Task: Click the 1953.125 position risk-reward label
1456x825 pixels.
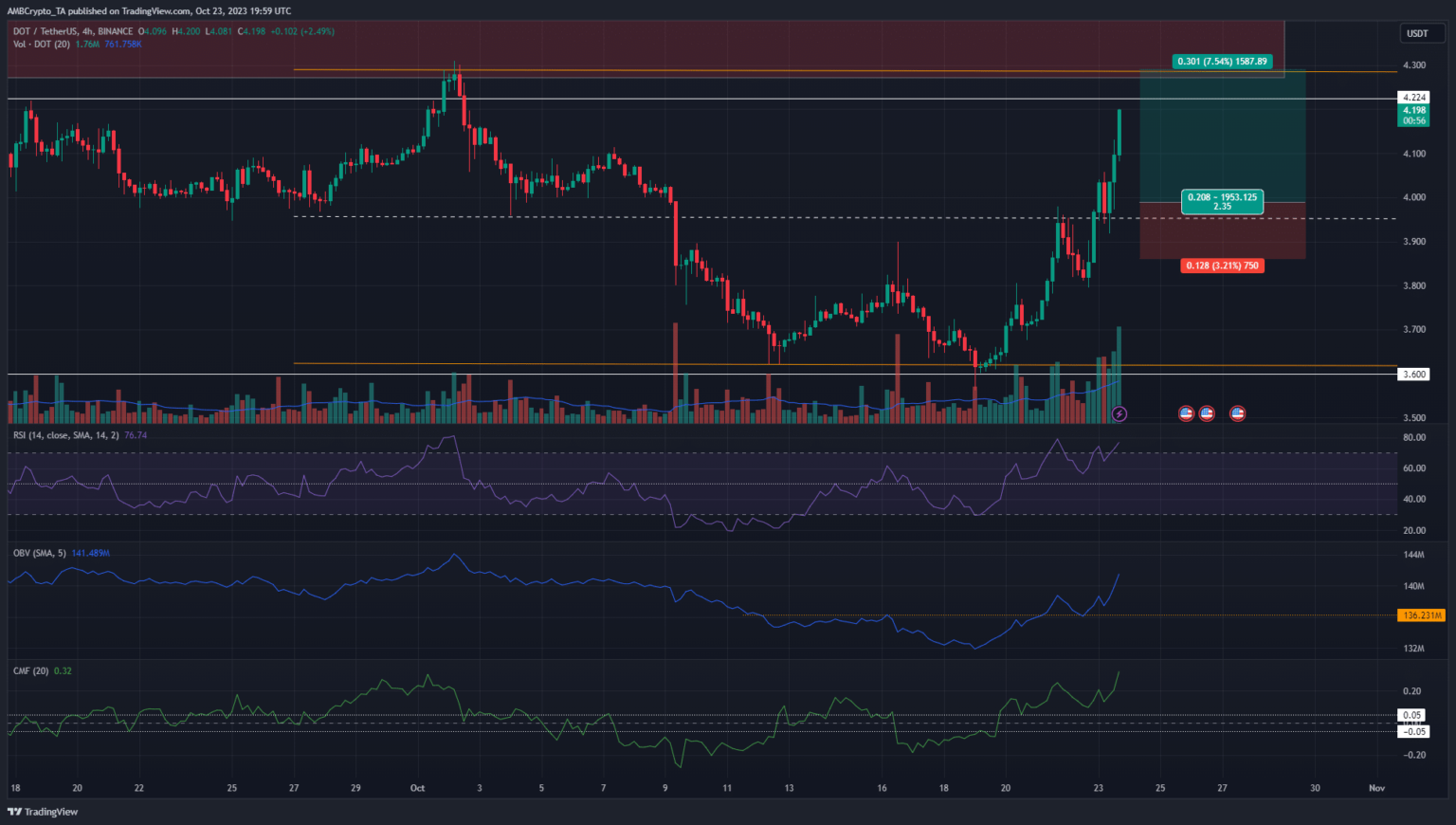Action: coord(1222,201)
